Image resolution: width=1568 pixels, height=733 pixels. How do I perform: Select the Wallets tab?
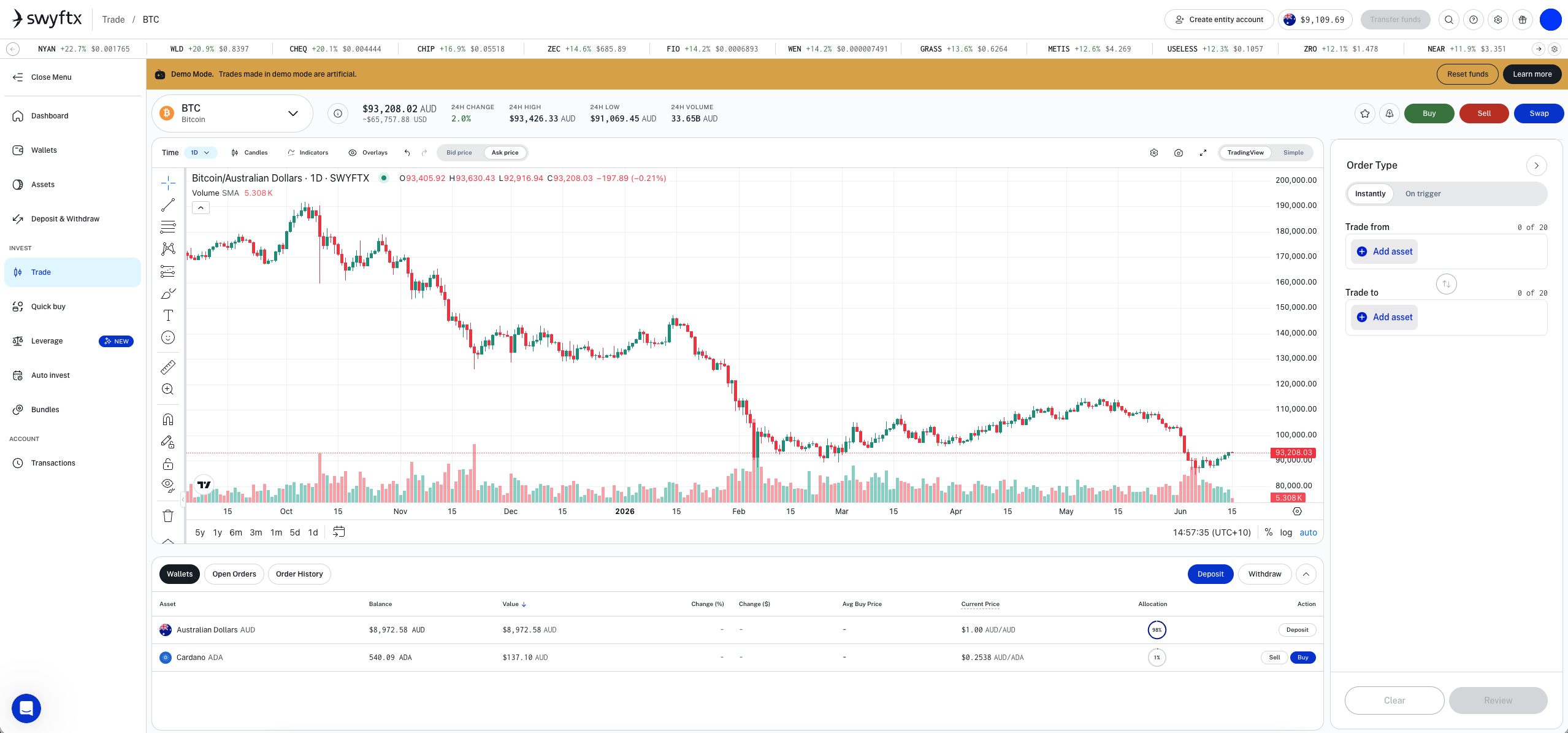point(180,574)
